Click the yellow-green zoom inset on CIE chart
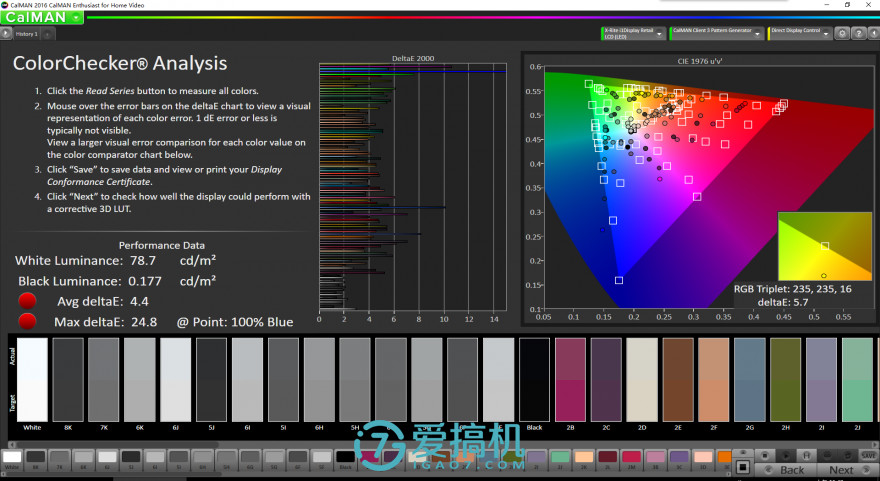880x481 pixels. click(824, 246)
